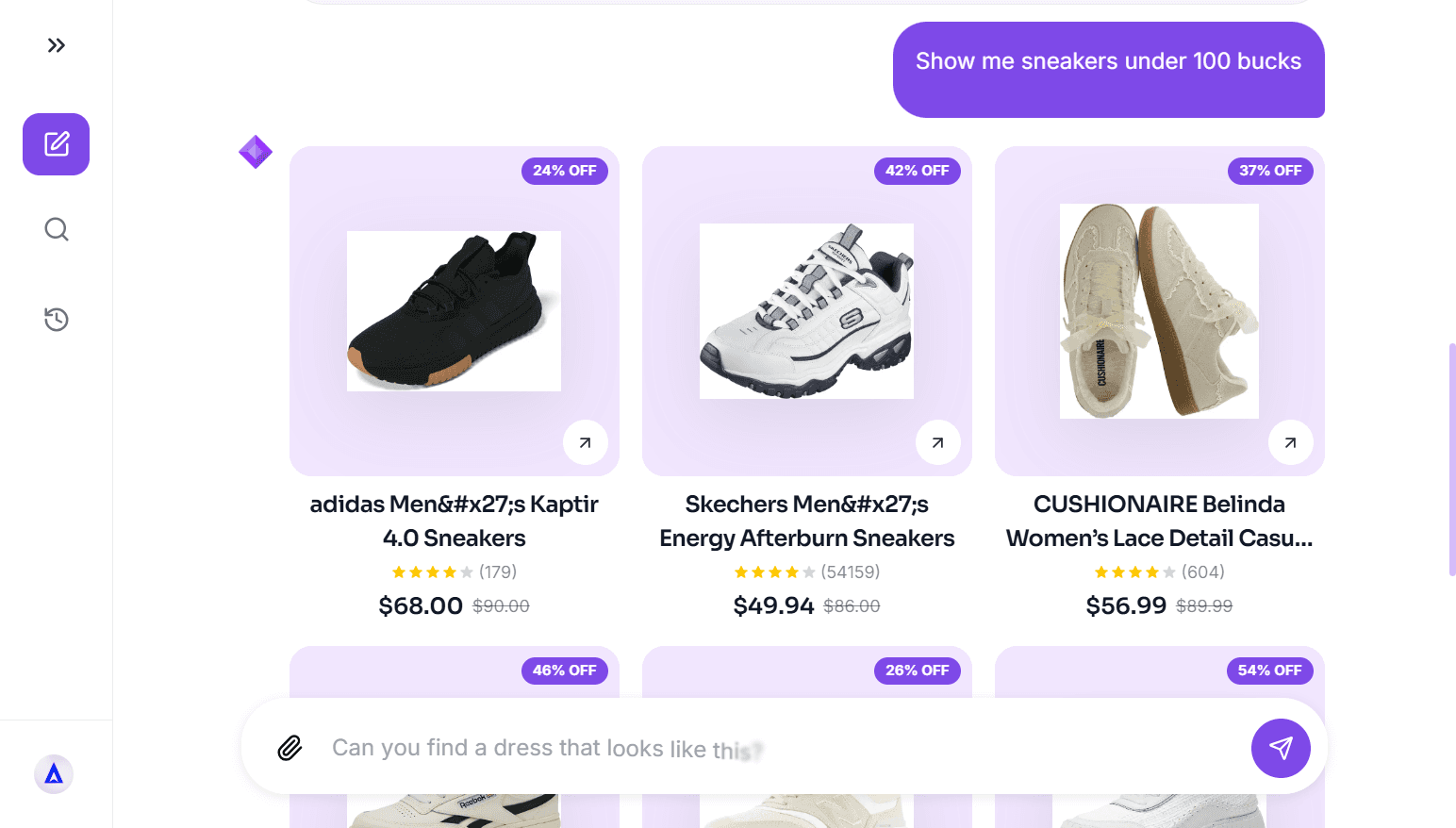Open Skechers Afterburn product via arrow icon
This screenshot has height=828, width=1456.
click(x=938, y=442)
